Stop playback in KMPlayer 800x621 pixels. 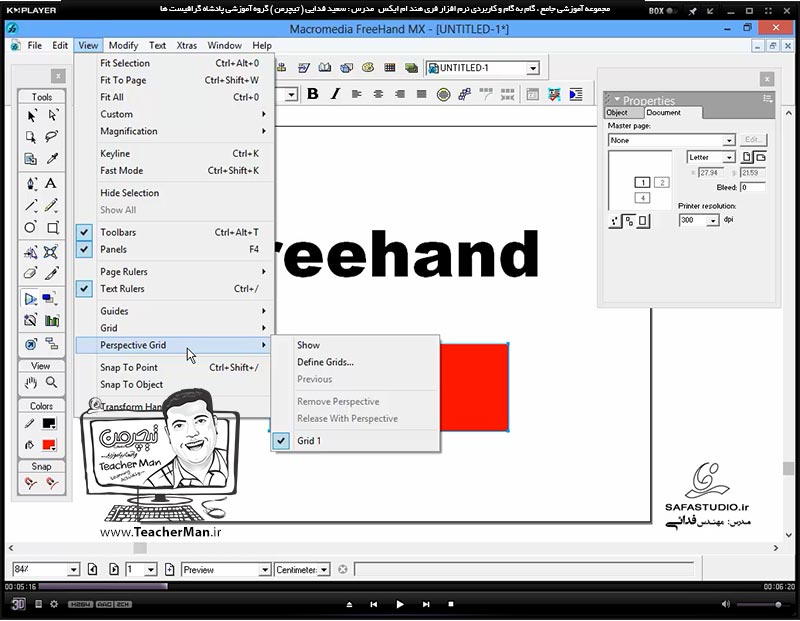(451, 605)
